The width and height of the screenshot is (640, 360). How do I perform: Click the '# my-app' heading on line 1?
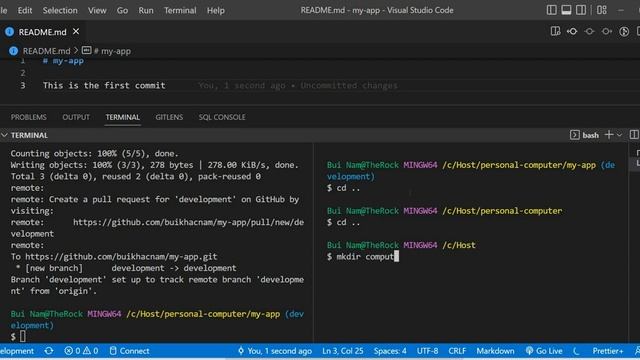[x=63, y=61]
